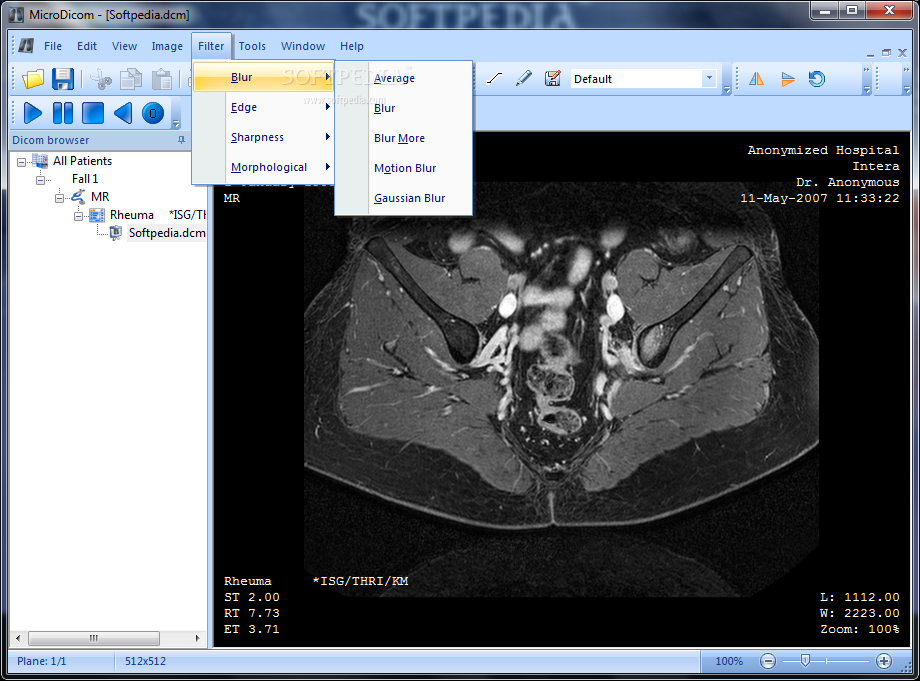The width and height of the screenshot is (920, 681).
Task: Open the File menu
Action: coord(53,46)
